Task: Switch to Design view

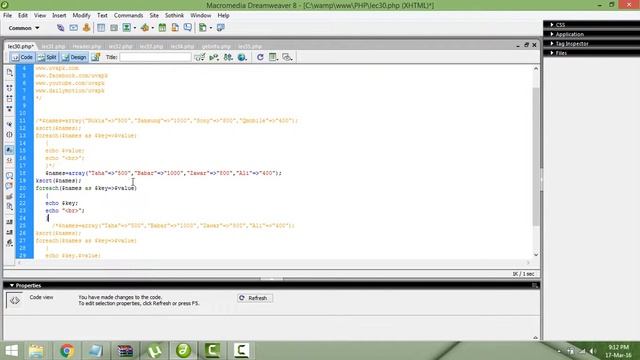Action: 74,58
